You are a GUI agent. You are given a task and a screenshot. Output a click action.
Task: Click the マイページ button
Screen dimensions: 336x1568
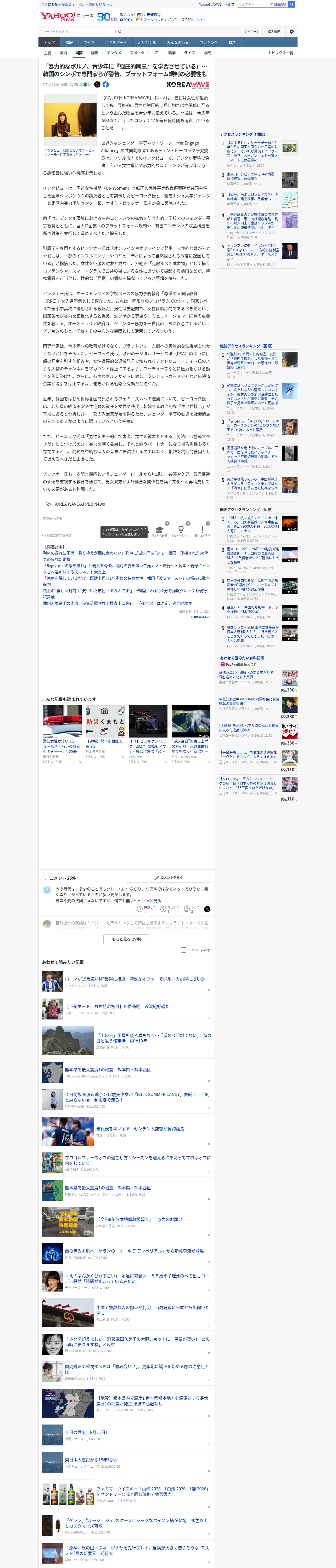click(x=251, y=32)
